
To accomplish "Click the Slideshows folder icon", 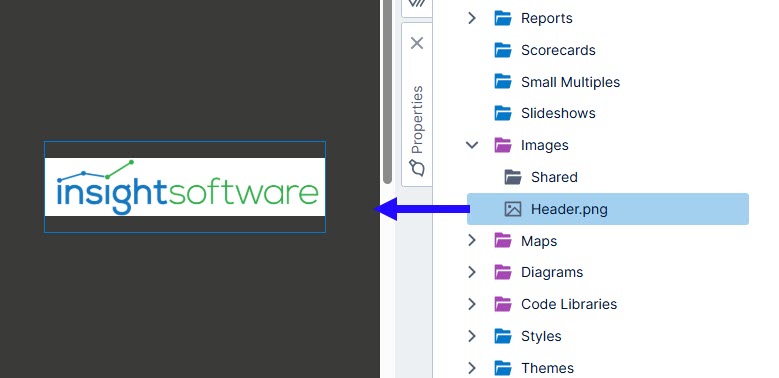I will pos(503,113).
